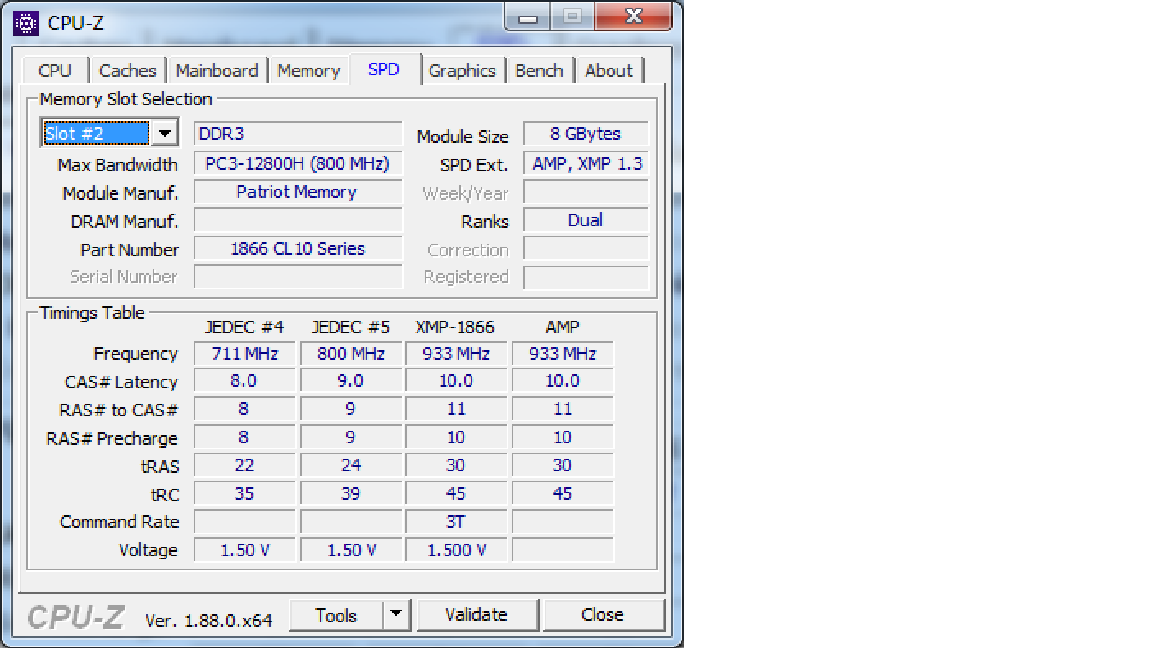
Task: Click the '22' tRAS cell
Action: [x=245, y=465]
